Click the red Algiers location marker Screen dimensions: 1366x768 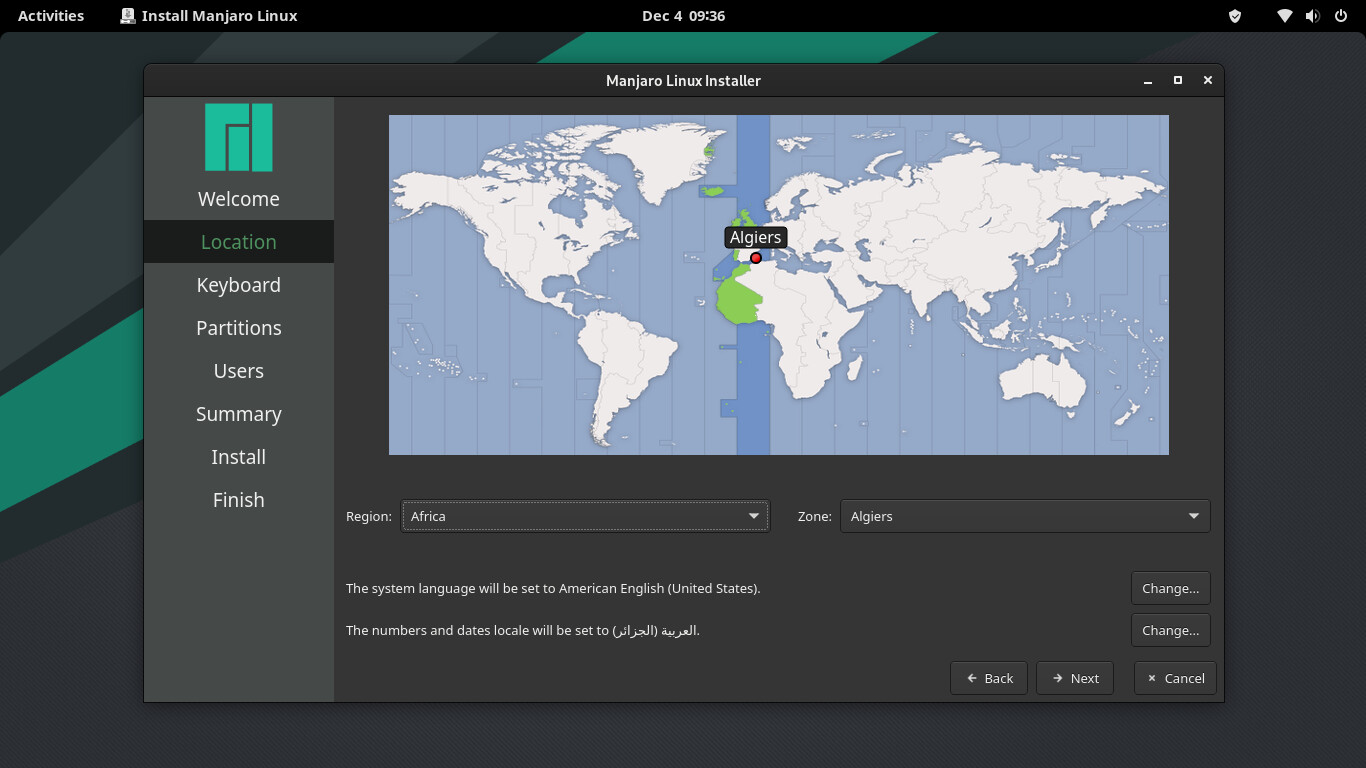[756, 258]
